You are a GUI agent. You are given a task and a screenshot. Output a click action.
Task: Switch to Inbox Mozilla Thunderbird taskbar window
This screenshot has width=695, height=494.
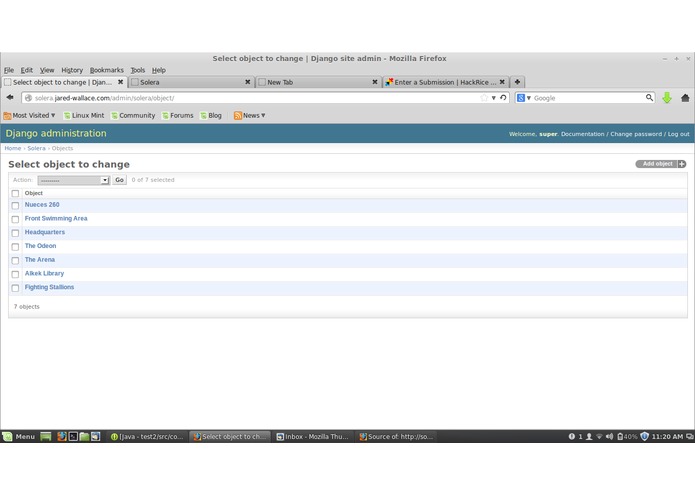tap(313, 436)
